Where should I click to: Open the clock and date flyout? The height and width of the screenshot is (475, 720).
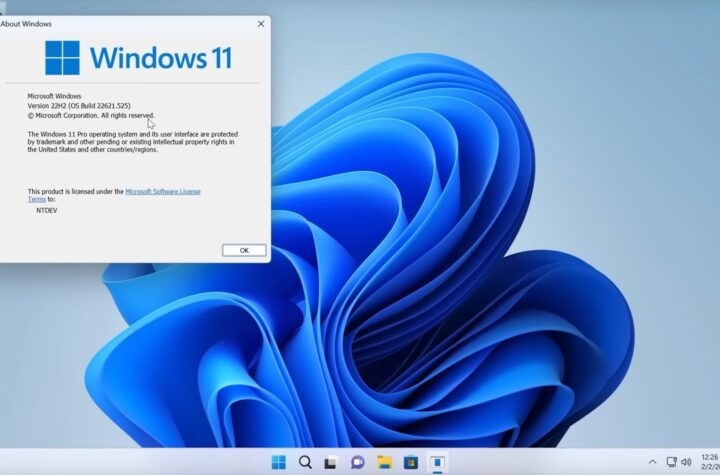709,462
